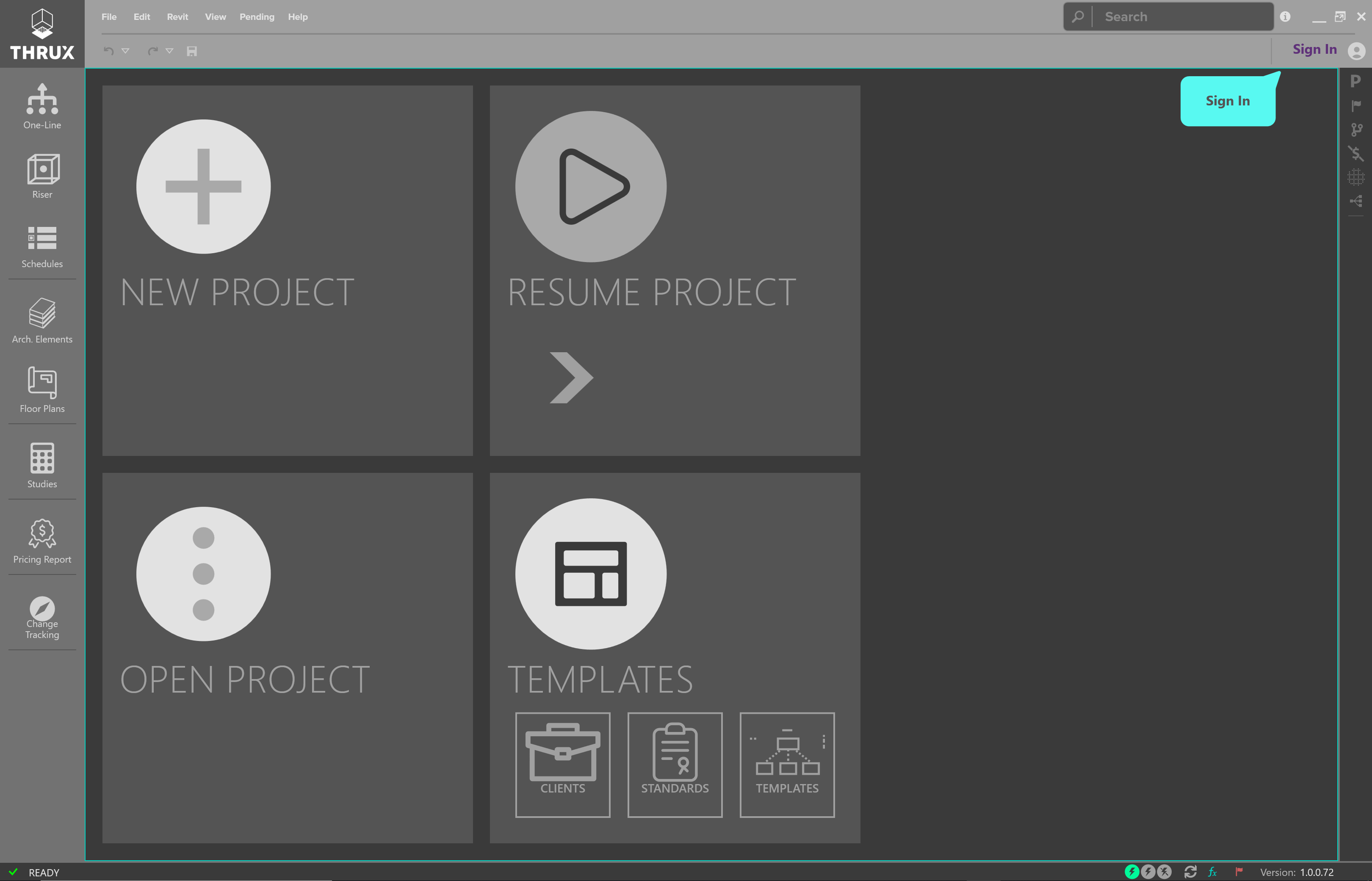The image size is (1372, 881).
Task: Open the small Templates tile
Action: (787, 764)
